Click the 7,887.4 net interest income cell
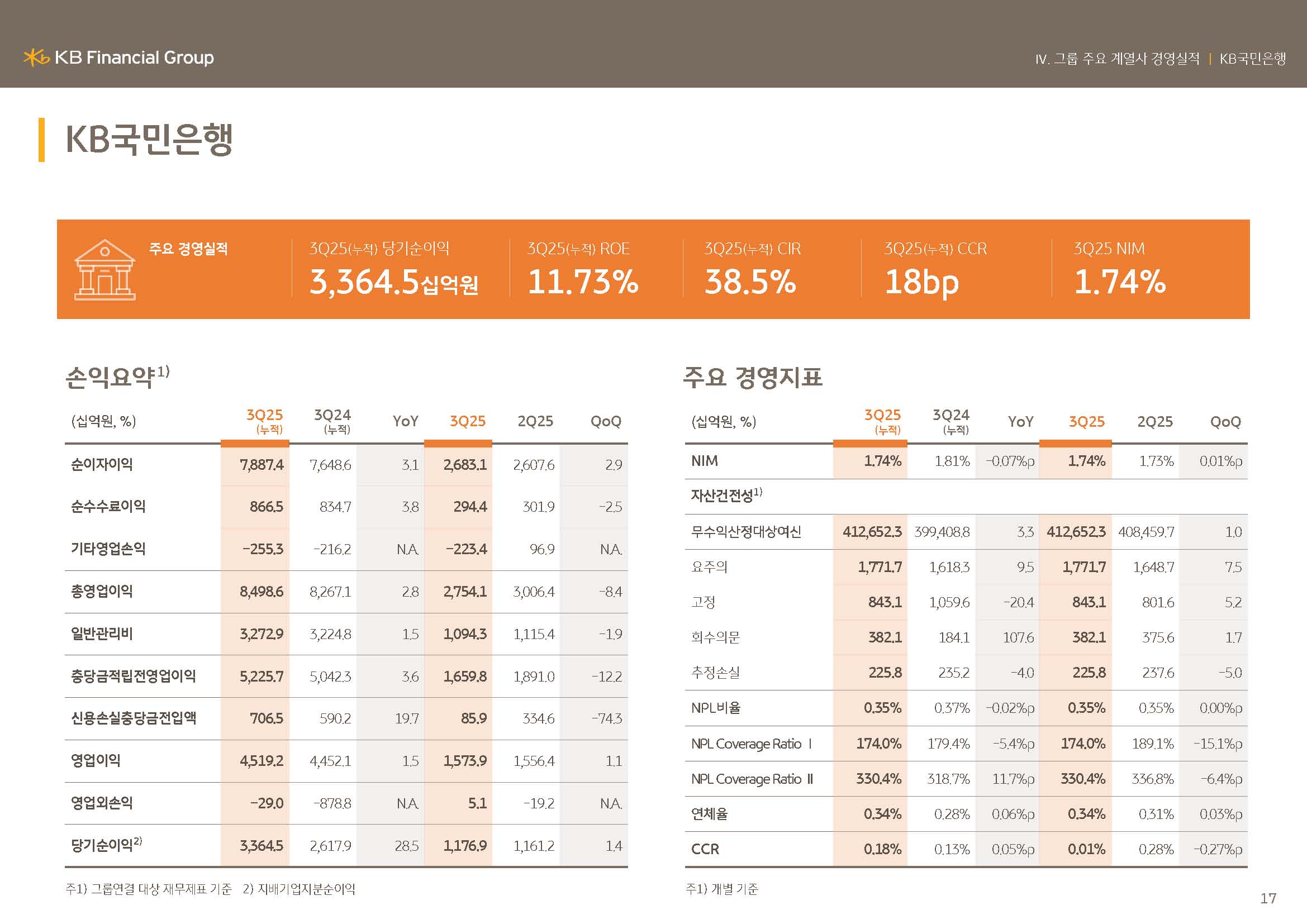The height and width of the screenshot is (924, 1307). click(x=262, y=465)
